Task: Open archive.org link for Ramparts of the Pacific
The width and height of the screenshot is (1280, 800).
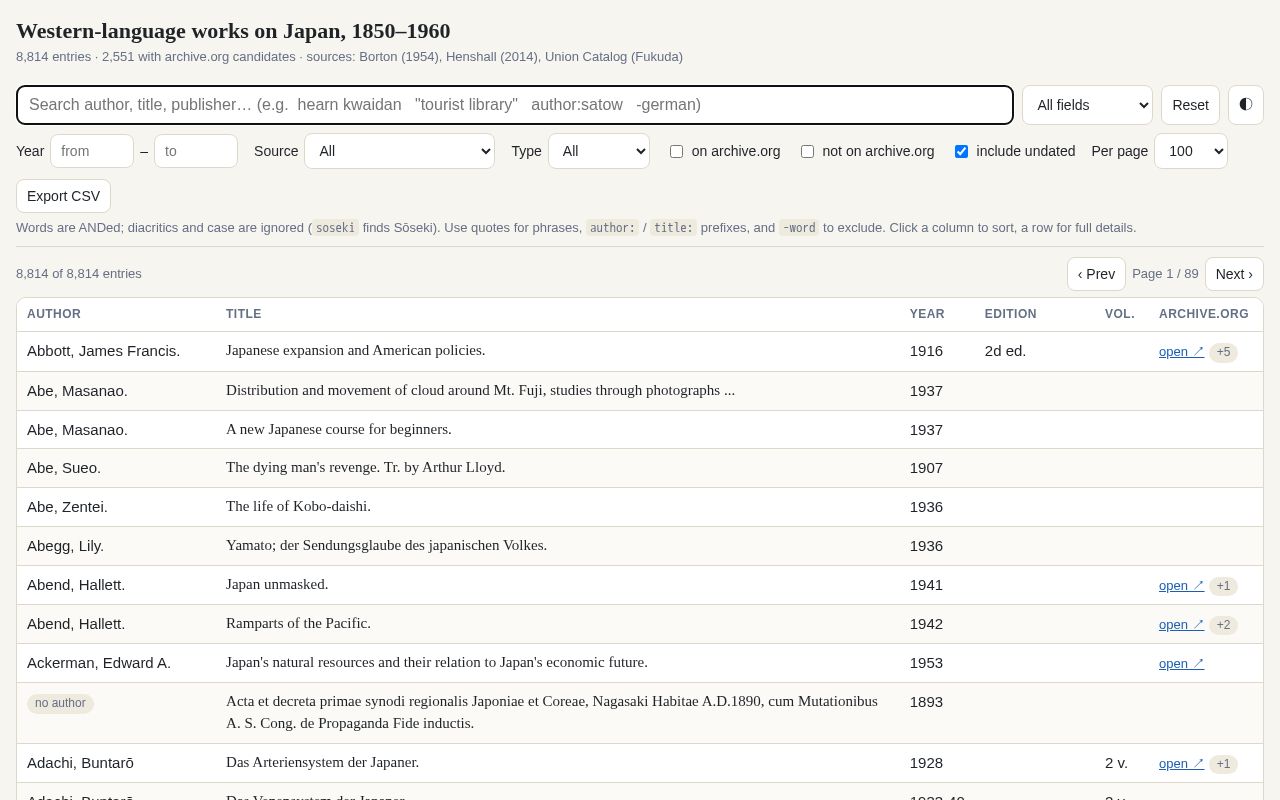Action: pos(1181,625)
